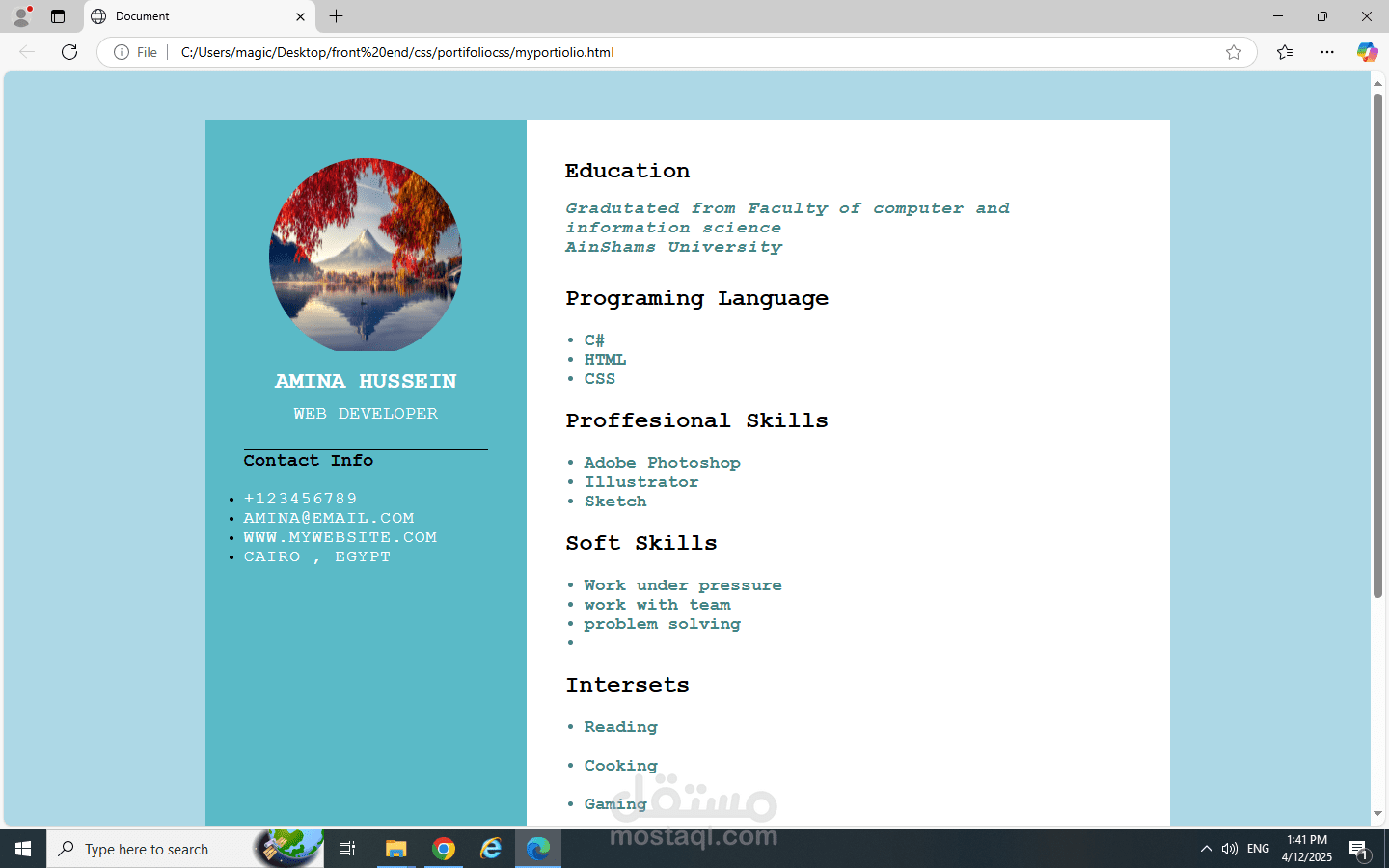Click WWW.MYWEBSITE.COM contact entry
Viewport: 1389px width, 868px height.
[340, 537]
